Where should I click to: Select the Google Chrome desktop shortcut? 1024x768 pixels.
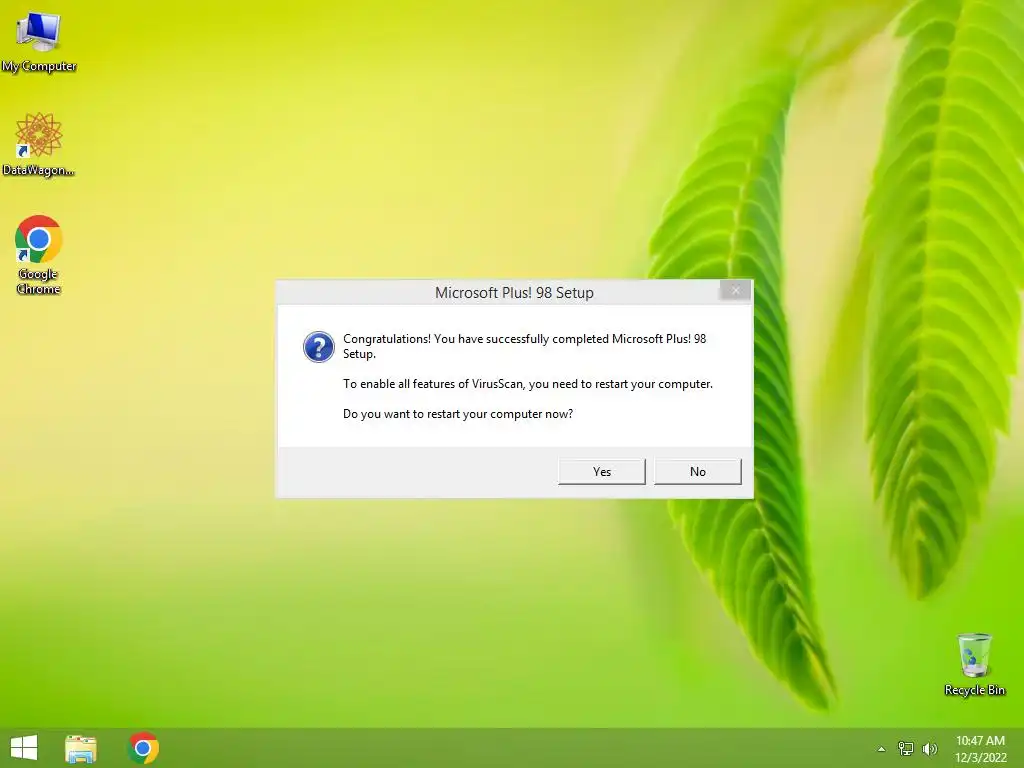[39, 255]
